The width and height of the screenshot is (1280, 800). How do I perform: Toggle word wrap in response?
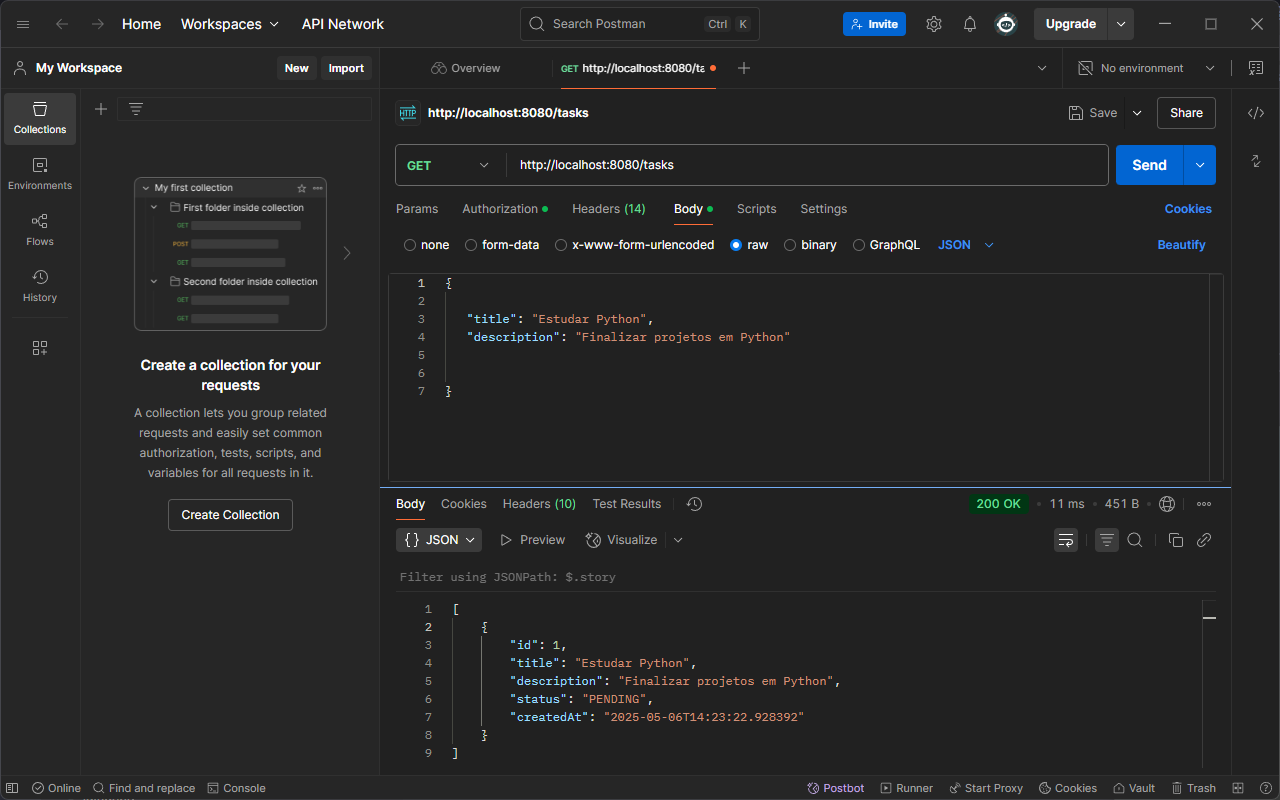1066,540
